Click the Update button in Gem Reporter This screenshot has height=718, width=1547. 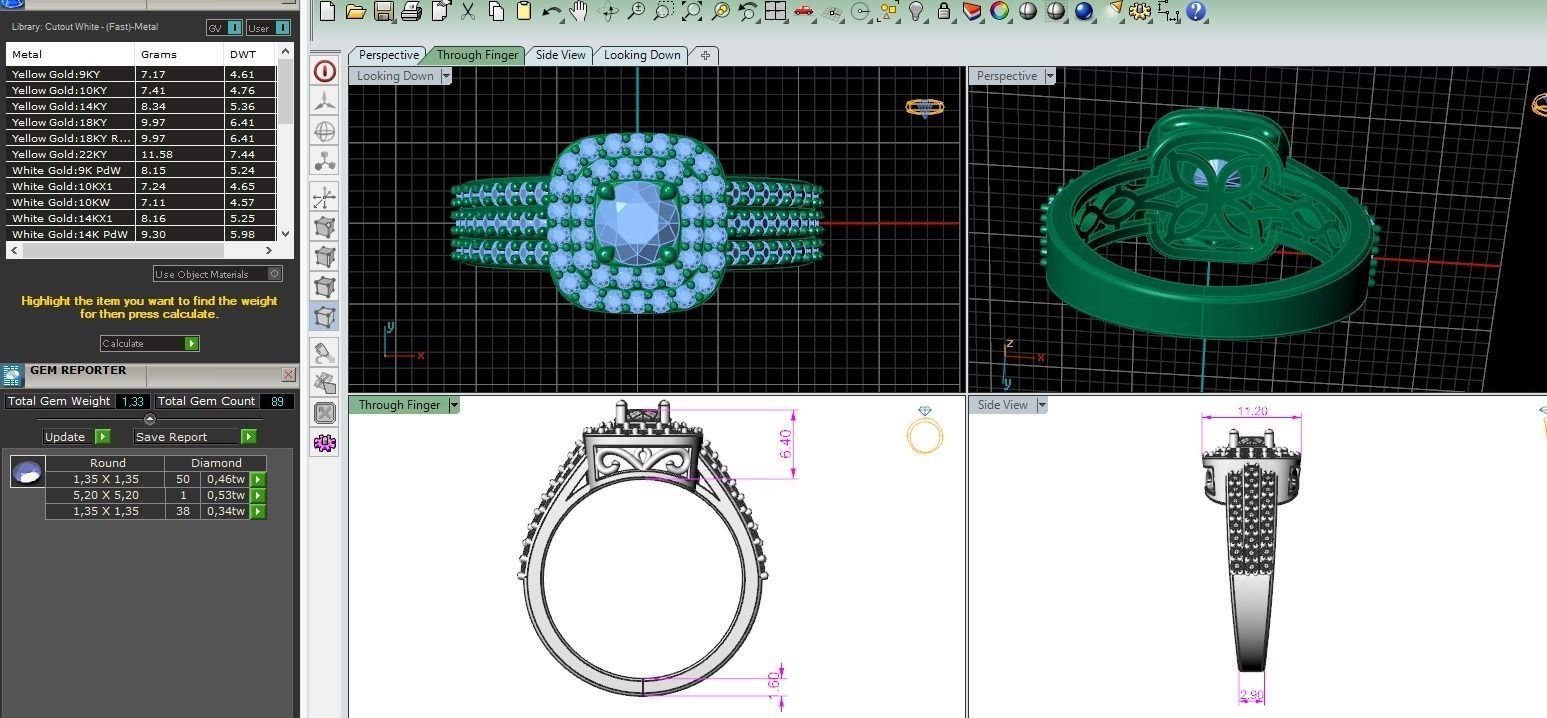pos(76,437)
